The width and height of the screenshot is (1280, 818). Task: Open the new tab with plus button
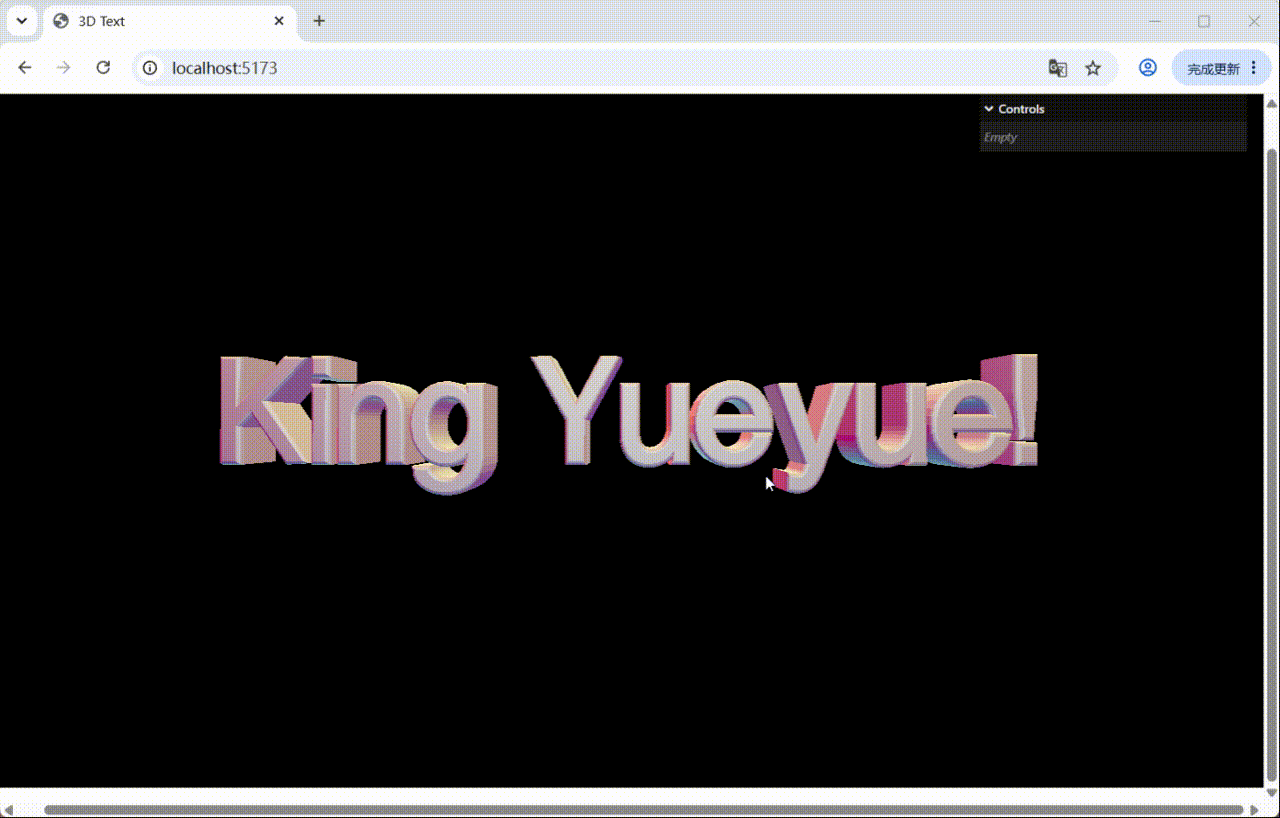(x=319, y=21)
